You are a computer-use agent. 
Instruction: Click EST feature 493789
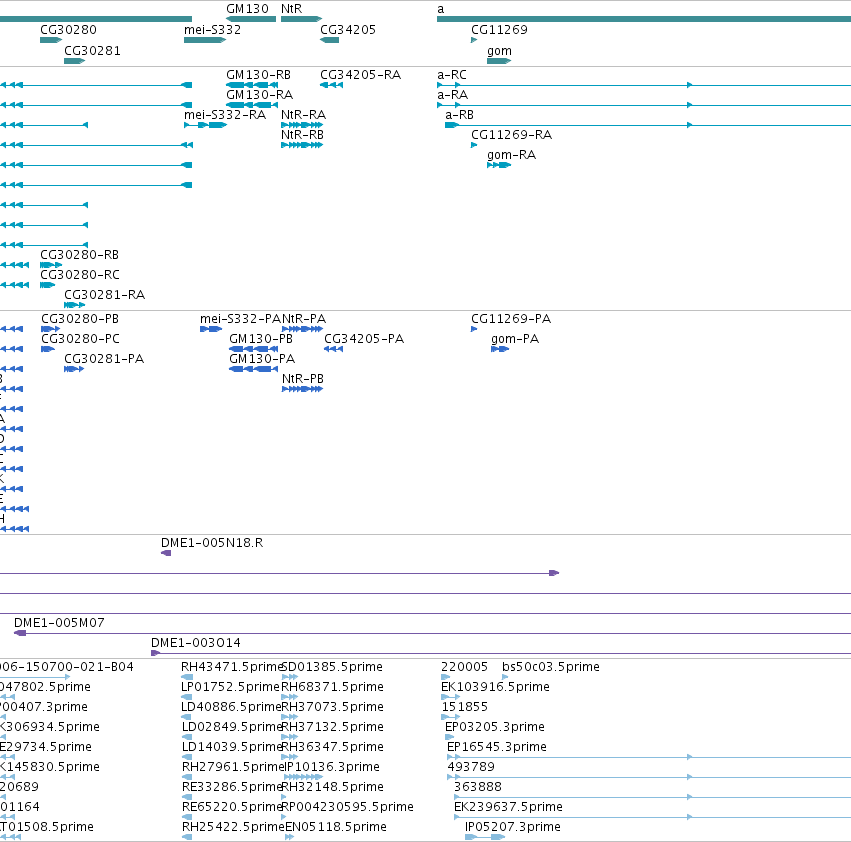[649, 777]
